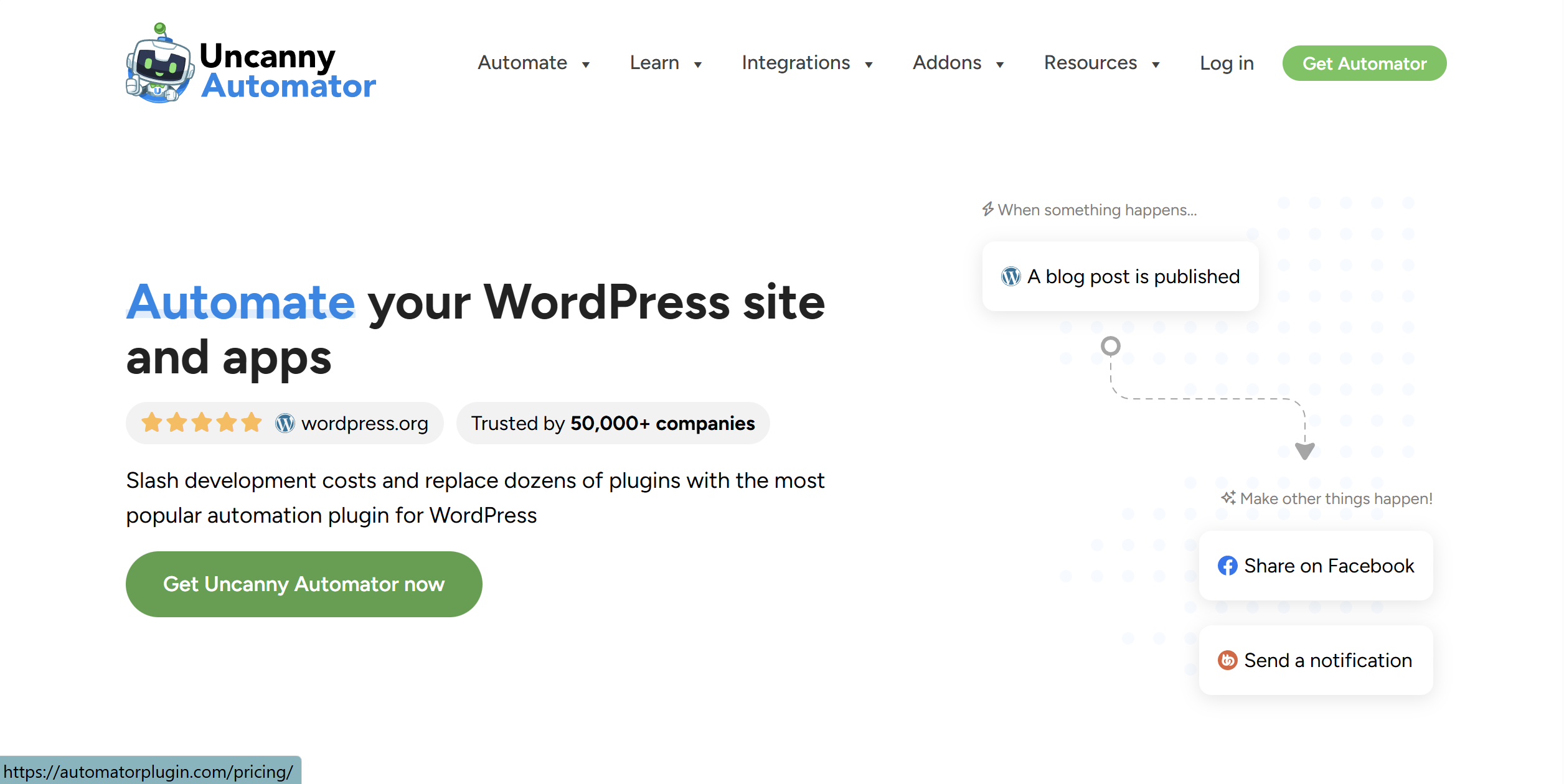Click Get Uncanny Automator now button
The width and height of the screenshot is (1564, 784).
point(304,584)
